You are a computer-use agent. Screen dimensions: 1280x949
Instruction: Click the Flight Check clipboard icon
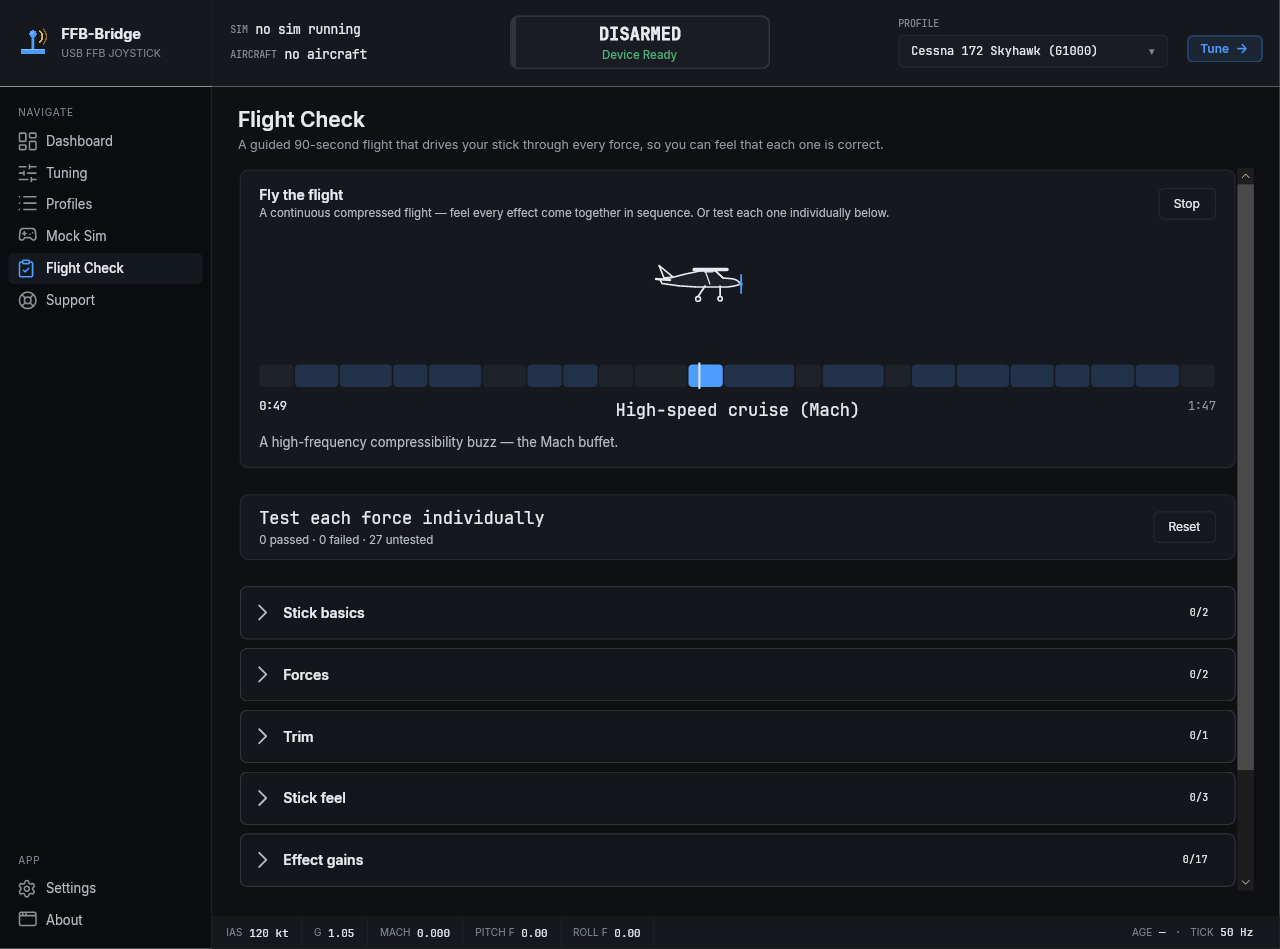(27, 268)
